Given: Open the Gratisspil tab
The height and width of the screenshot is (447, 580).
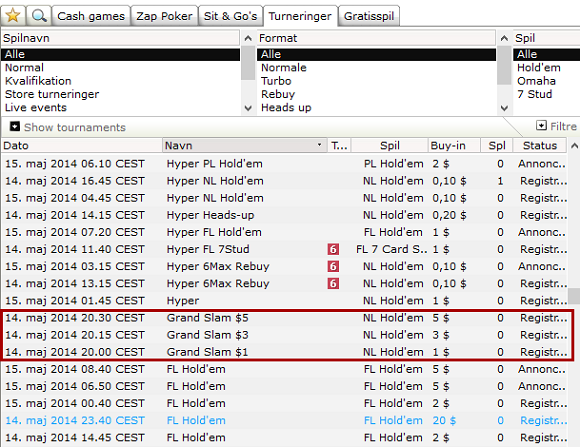Looking at the screenshot, I should (369, 16).
